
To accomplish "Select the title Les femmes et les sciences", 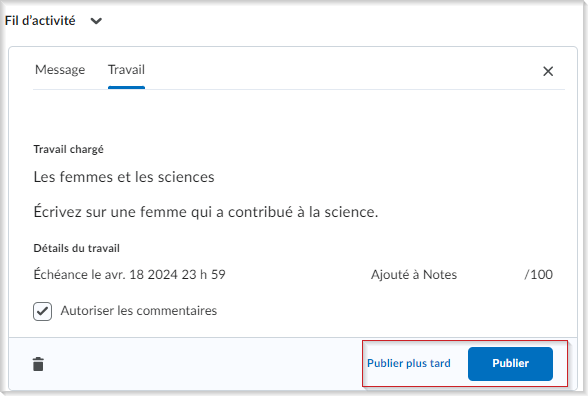I will [124, 177].
